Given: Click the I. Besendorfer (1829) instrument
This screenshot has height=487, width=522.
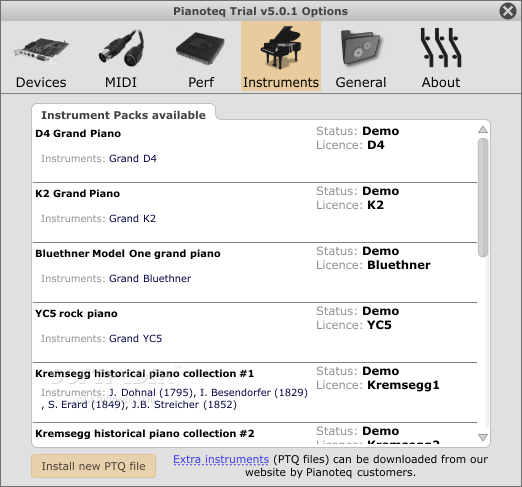Looking at the screenshot, I should pos(254,393).
